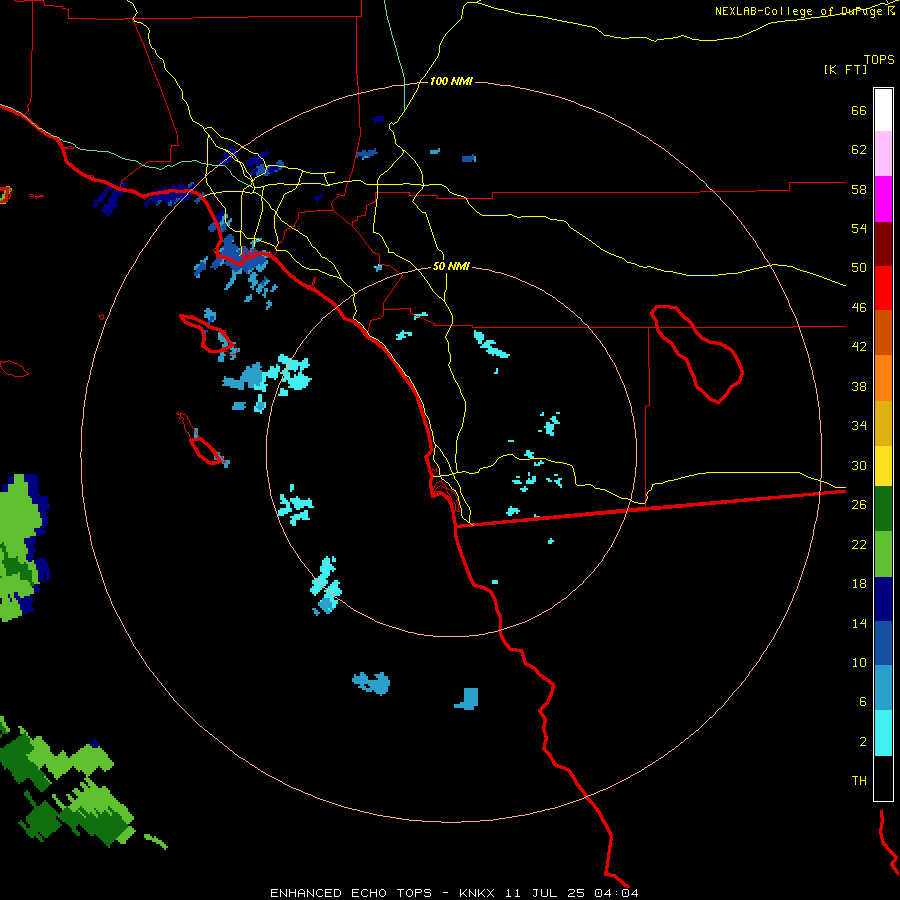Select the "62" legend value

(859, 150)
